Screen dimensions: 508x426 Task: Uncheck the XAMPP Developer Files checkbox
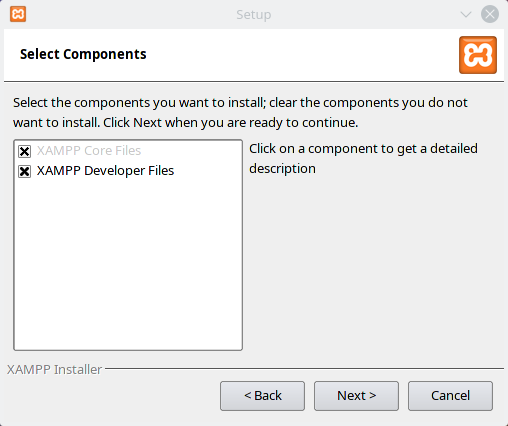point(24,171)
